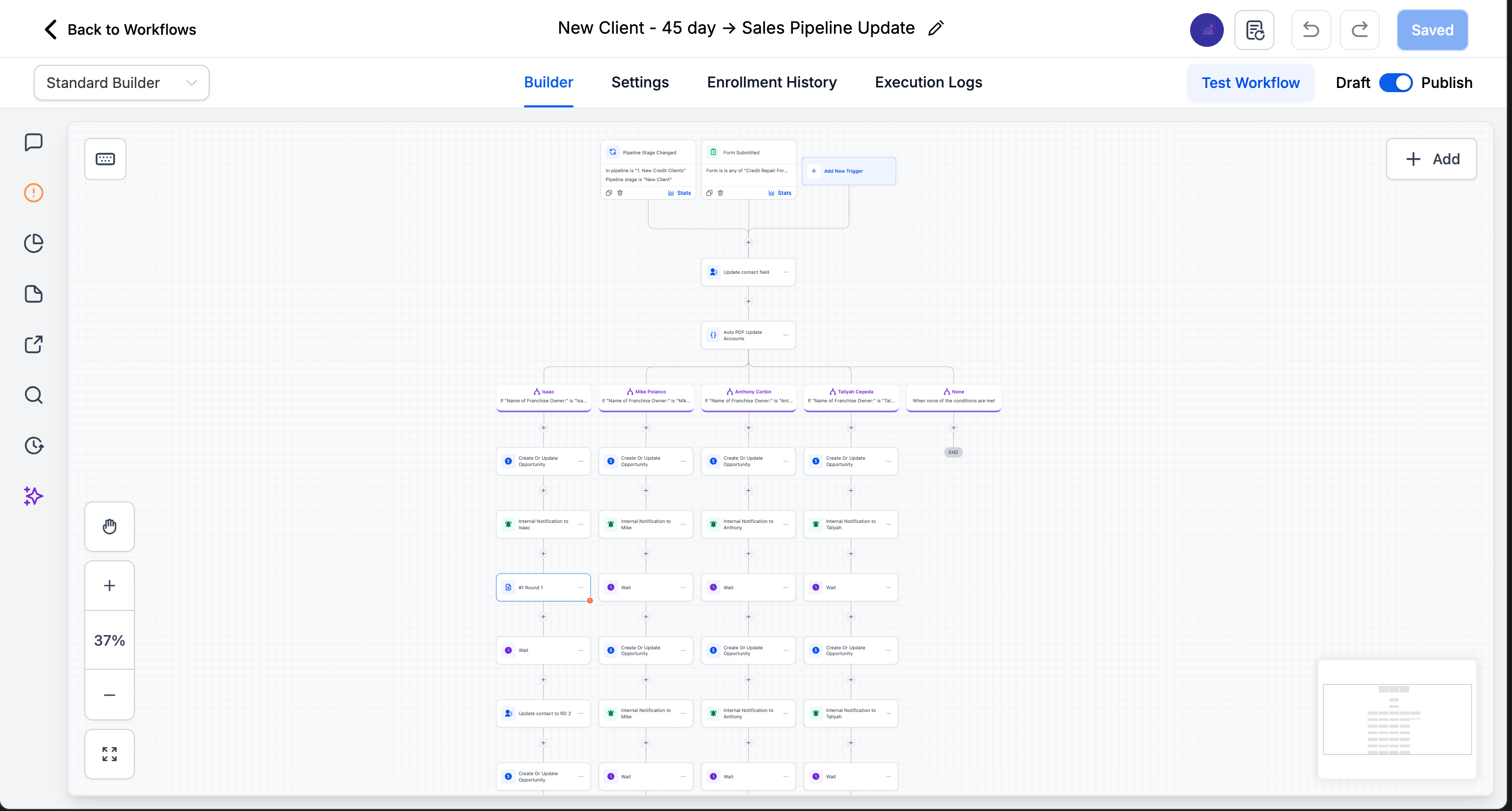Image resolution: width=1512 pixels, height=811 pixels.
Task: Open the orange warning/issues icon in sidebar
Action: tap(34, 192)
